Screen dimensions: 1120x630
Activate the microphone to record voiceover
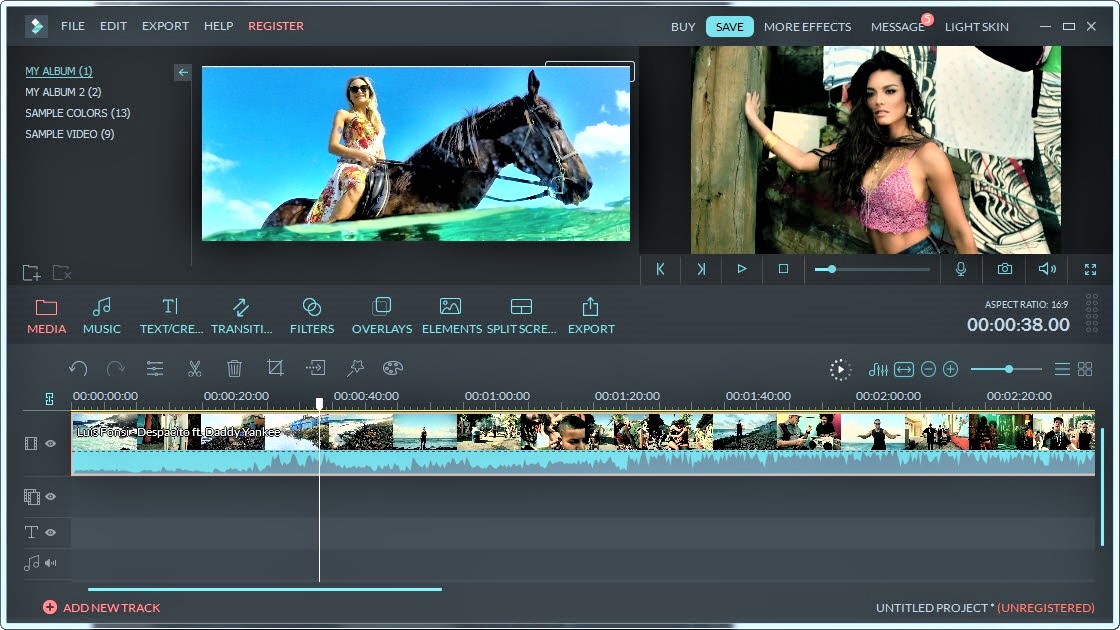point(961,269)
